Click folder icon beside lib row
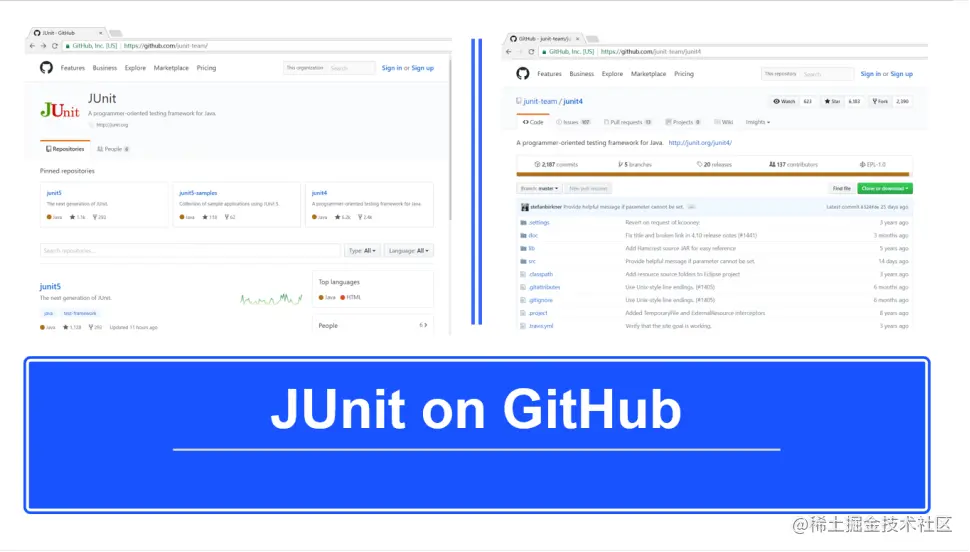Image resolution: width=970 pixels, height=552 pixels. 523,249
